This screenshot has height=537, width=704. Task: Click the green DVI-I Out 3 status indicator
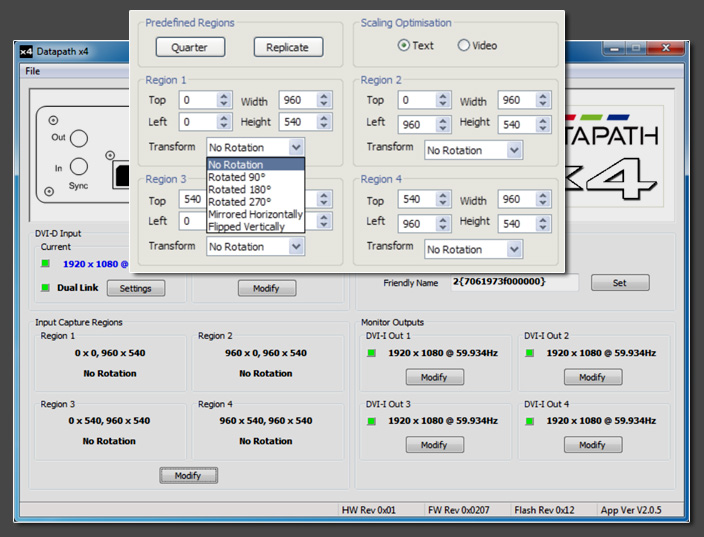coord(373,422)
